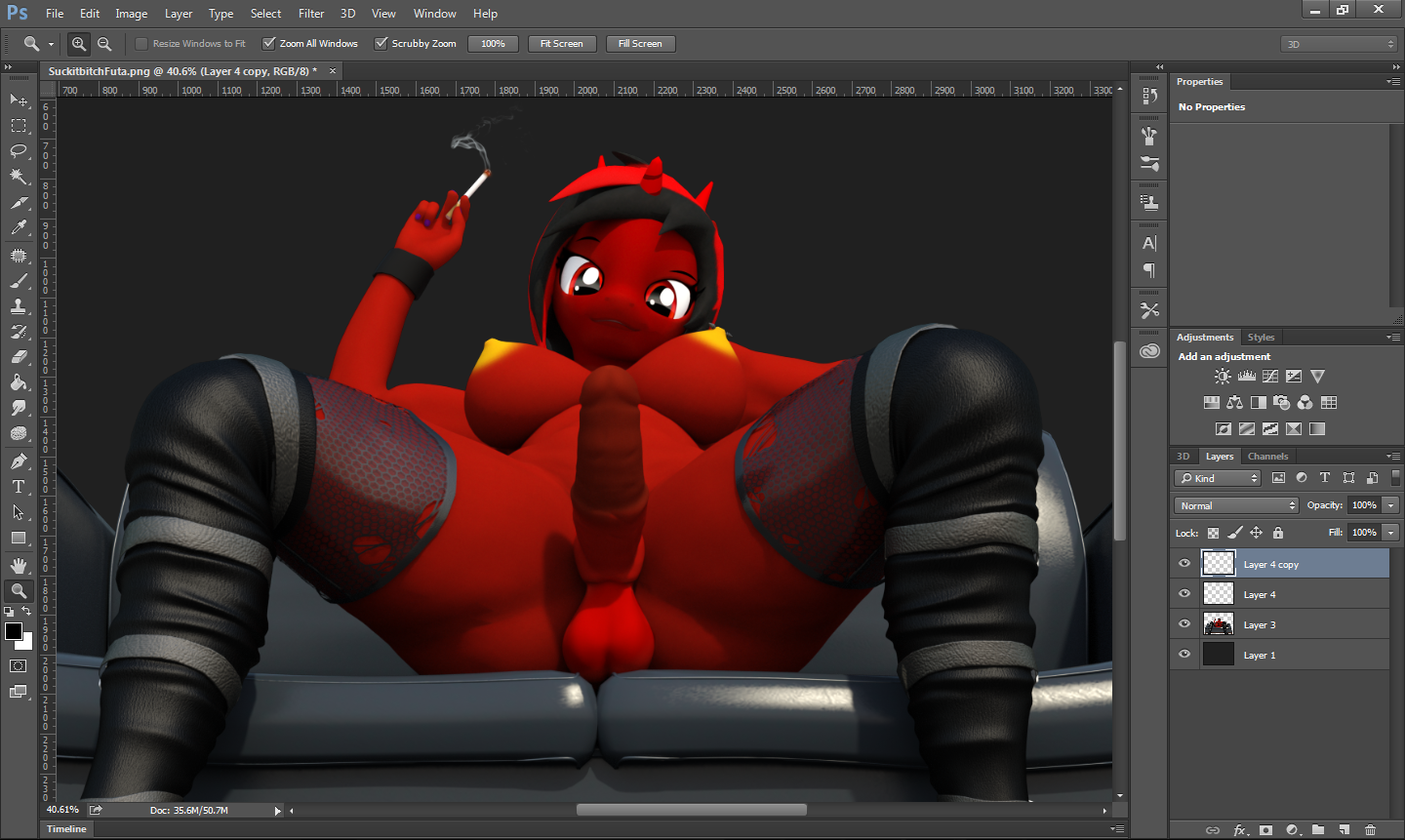Select the Hand tool
Image resolution: width=1405 pixels, height=840 pixels.
[19, 565]
